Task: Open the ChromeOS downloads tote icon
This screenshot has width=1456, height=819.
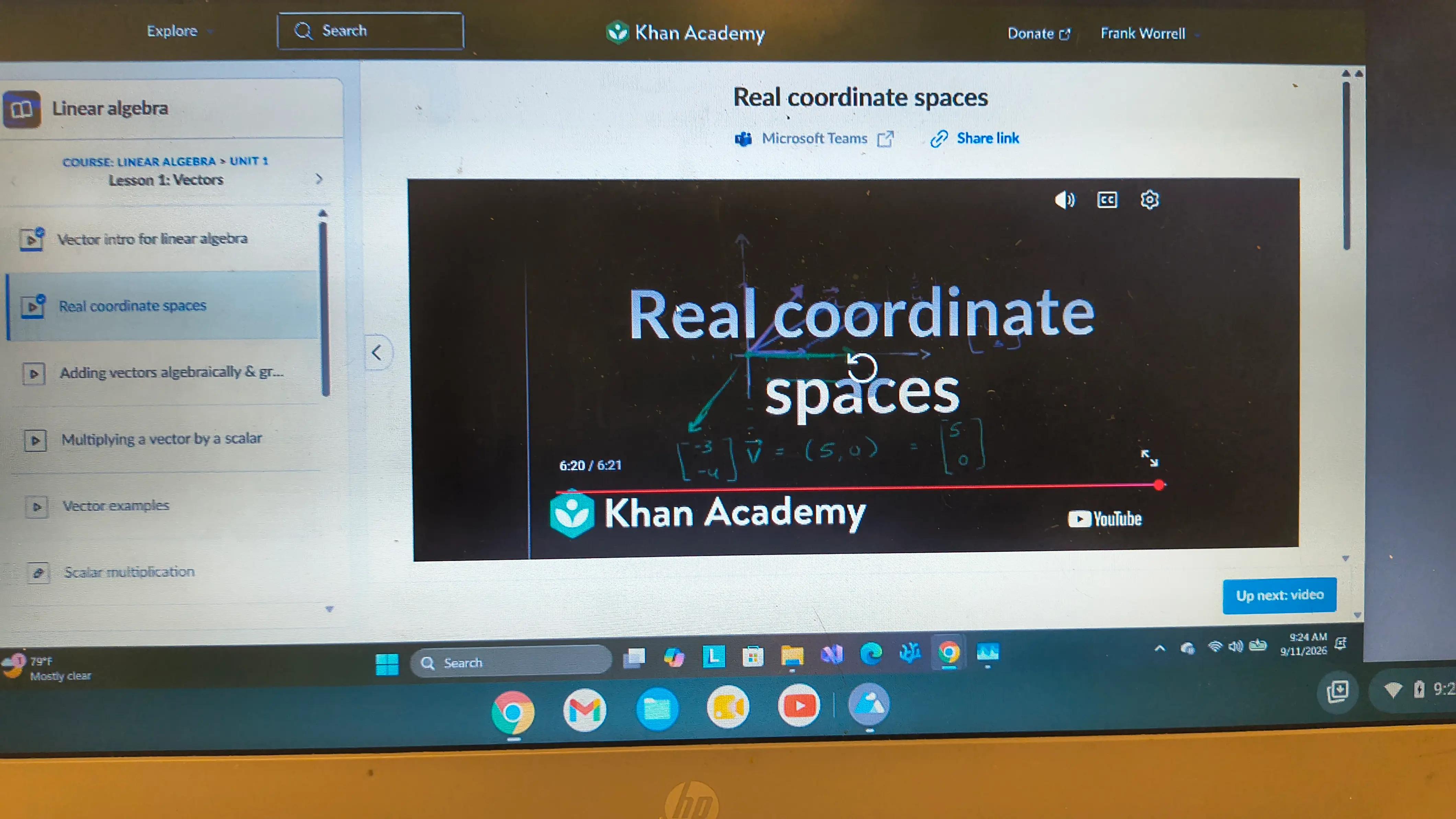Action: (1337, 691)
